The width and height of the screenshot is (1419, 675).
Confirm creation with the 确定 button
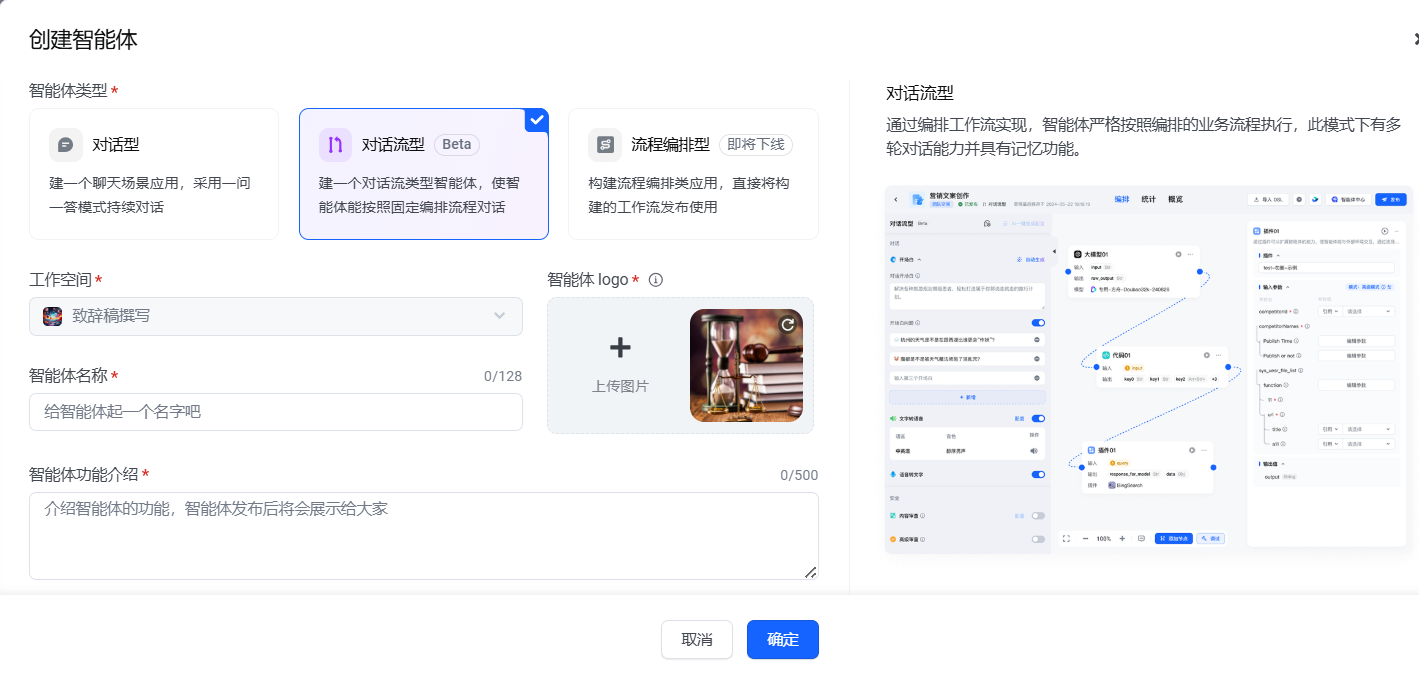[x=782, y=640]
